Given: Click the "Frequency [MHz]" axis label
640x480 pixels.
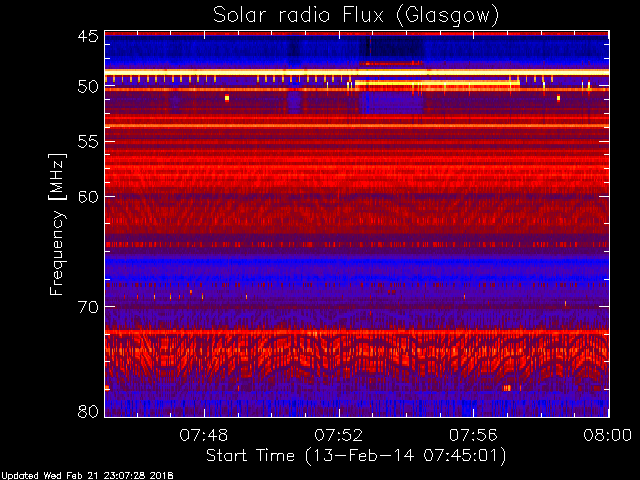Looking at the screenshot, I should 57,224.
